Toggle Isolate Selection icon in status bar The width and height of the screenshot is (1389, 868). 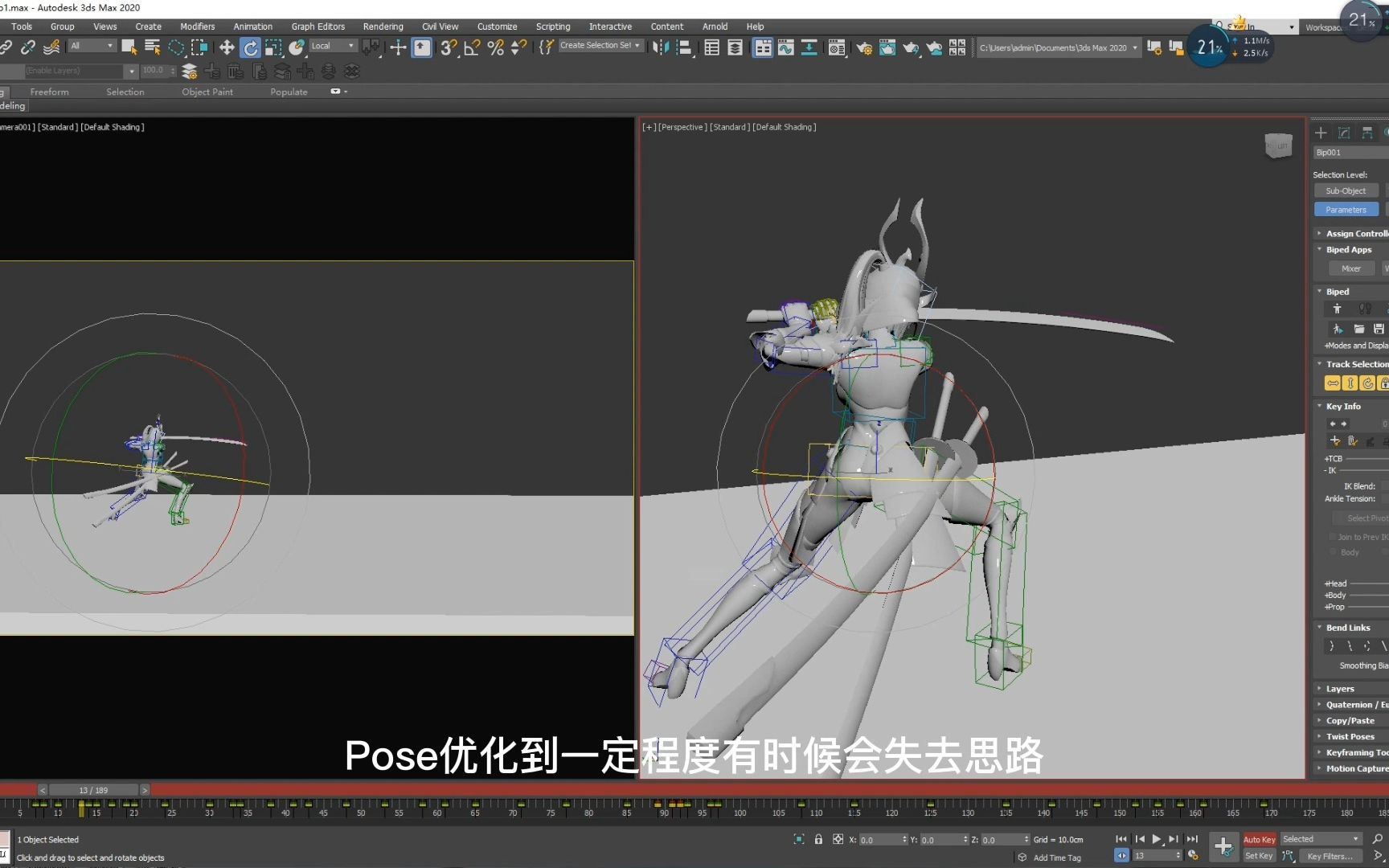[x=799, y=839]
